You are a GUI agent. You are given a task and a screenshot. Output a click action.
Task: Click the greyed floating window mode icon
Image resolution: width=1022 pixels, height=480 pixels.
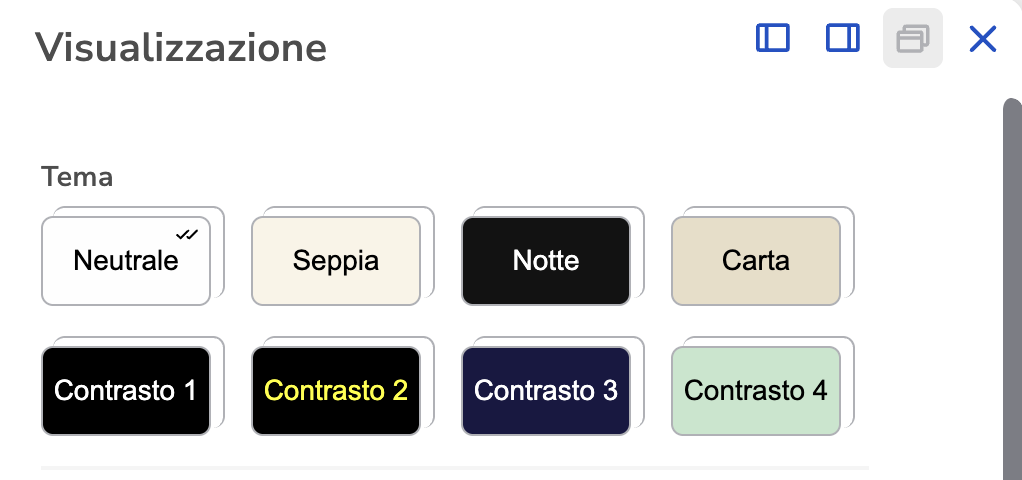coord(912,38)
